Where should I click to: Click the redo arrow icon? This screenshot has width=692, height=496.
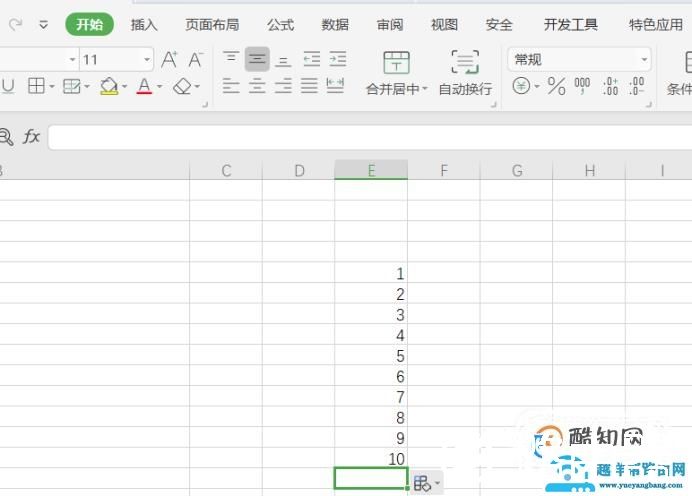[15, 24]
